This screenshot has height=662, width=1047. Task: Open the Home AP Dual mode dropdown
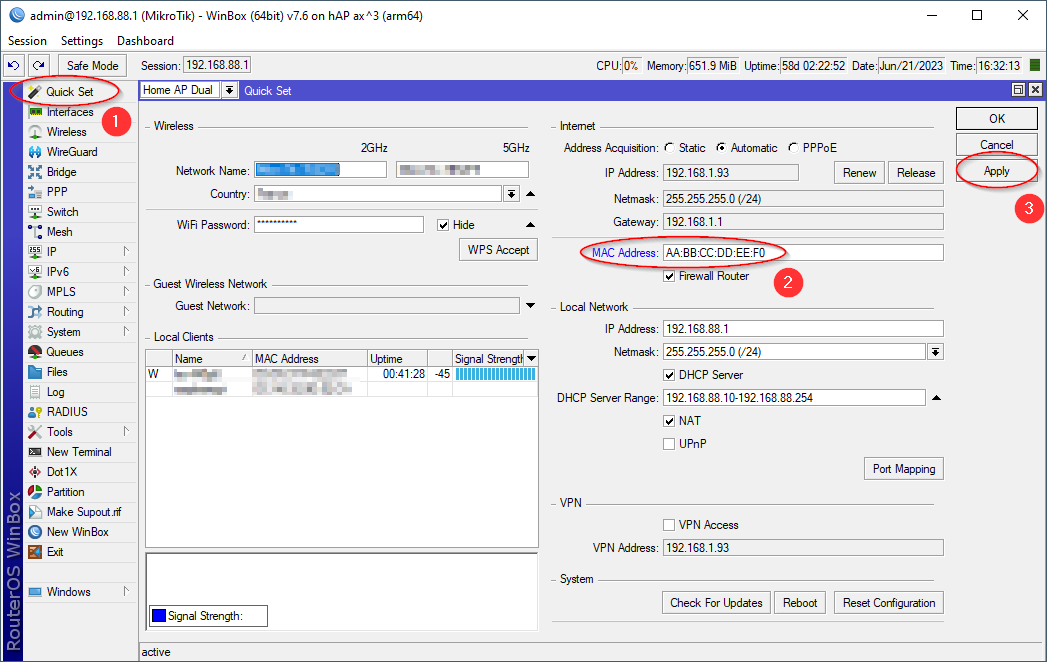230,90
